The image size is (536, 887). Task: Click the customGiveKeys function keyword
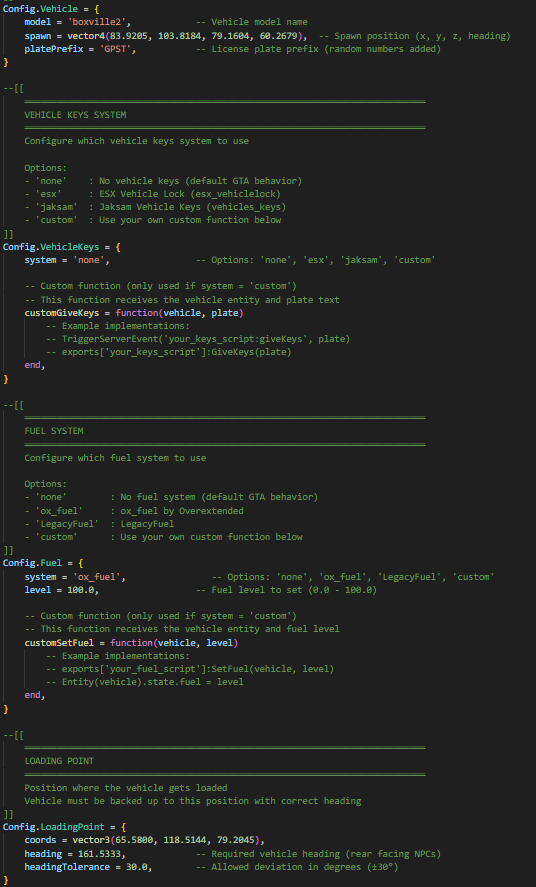tap(137, 313)
